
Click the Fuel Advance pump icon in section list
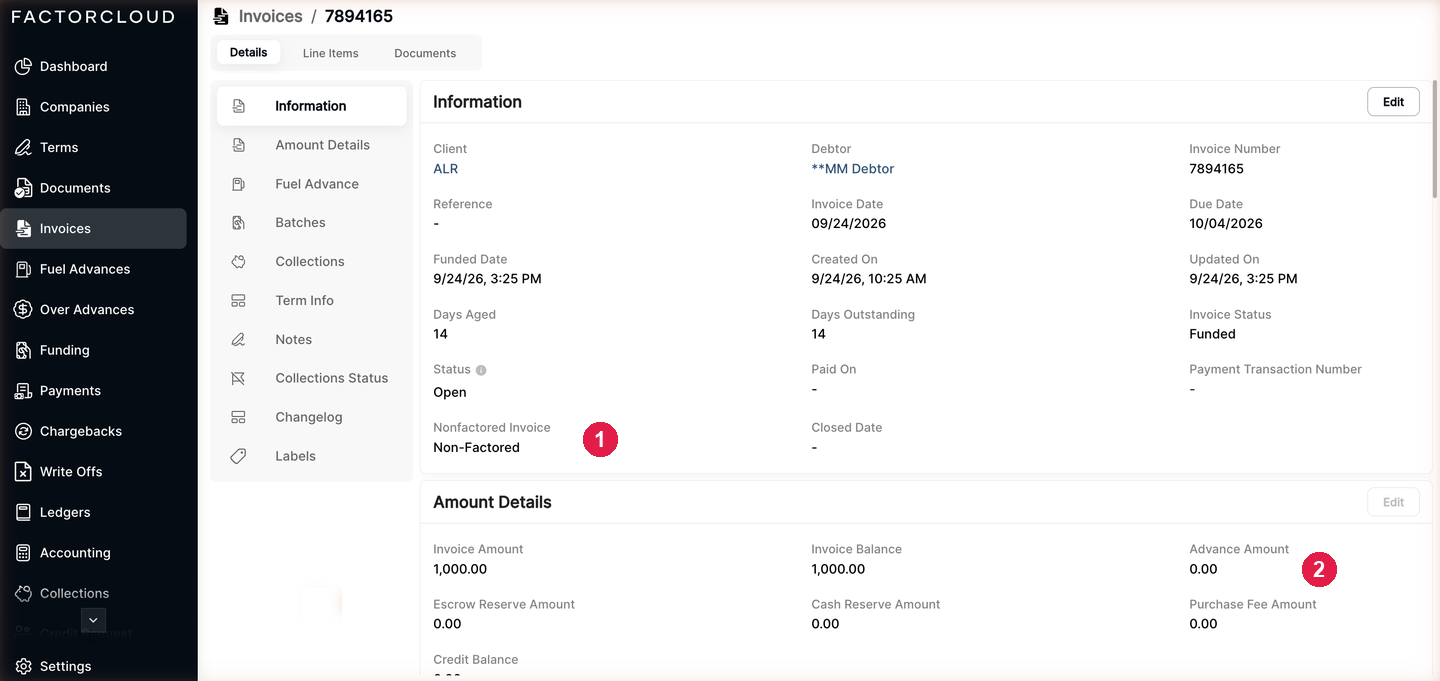tap(238, 184)
